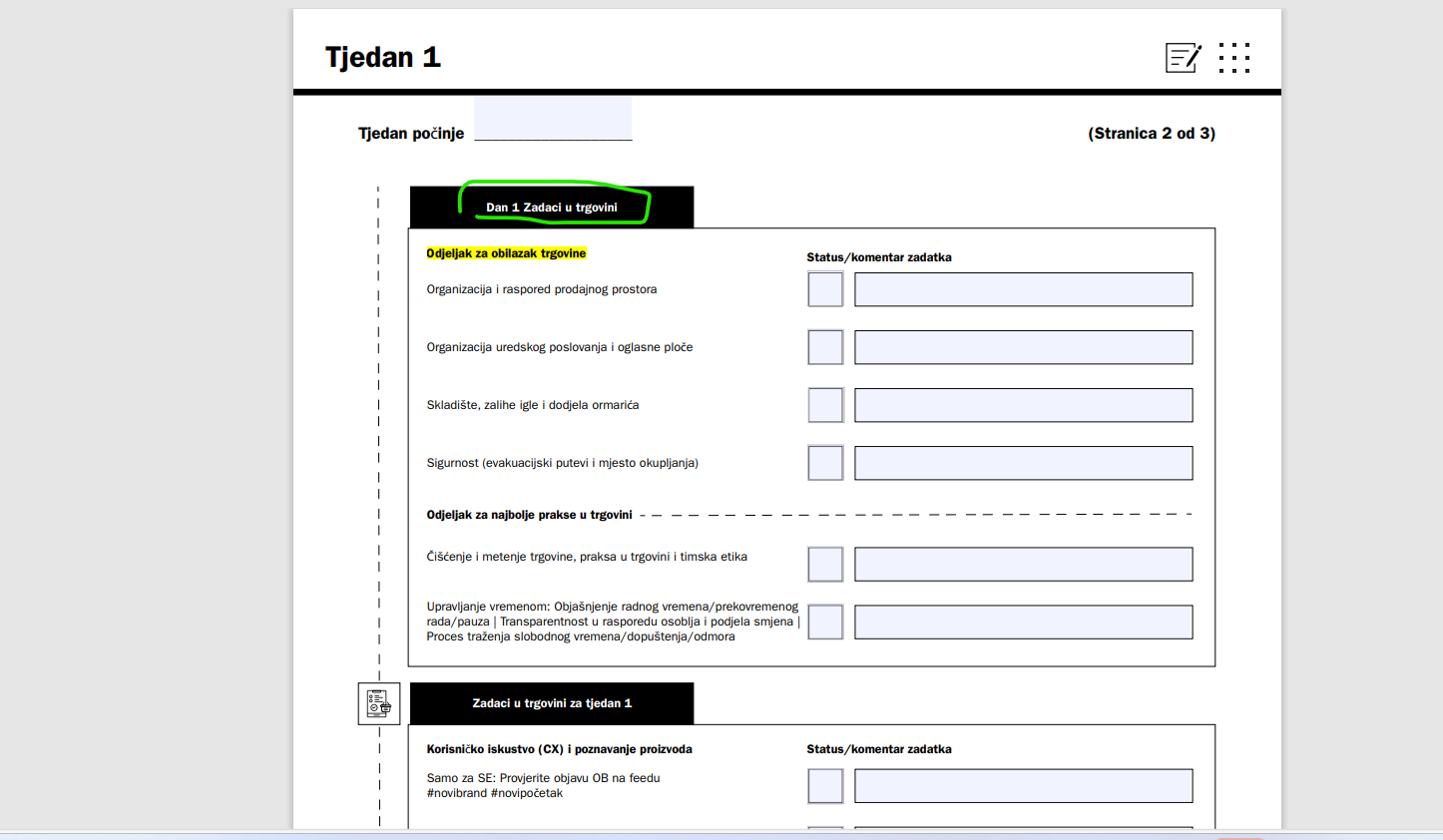Click the Zadaci u trgovini za tjedan 1 header
Screen dimensions: 1443x840
pyautogui.click(x=552, y=703)
